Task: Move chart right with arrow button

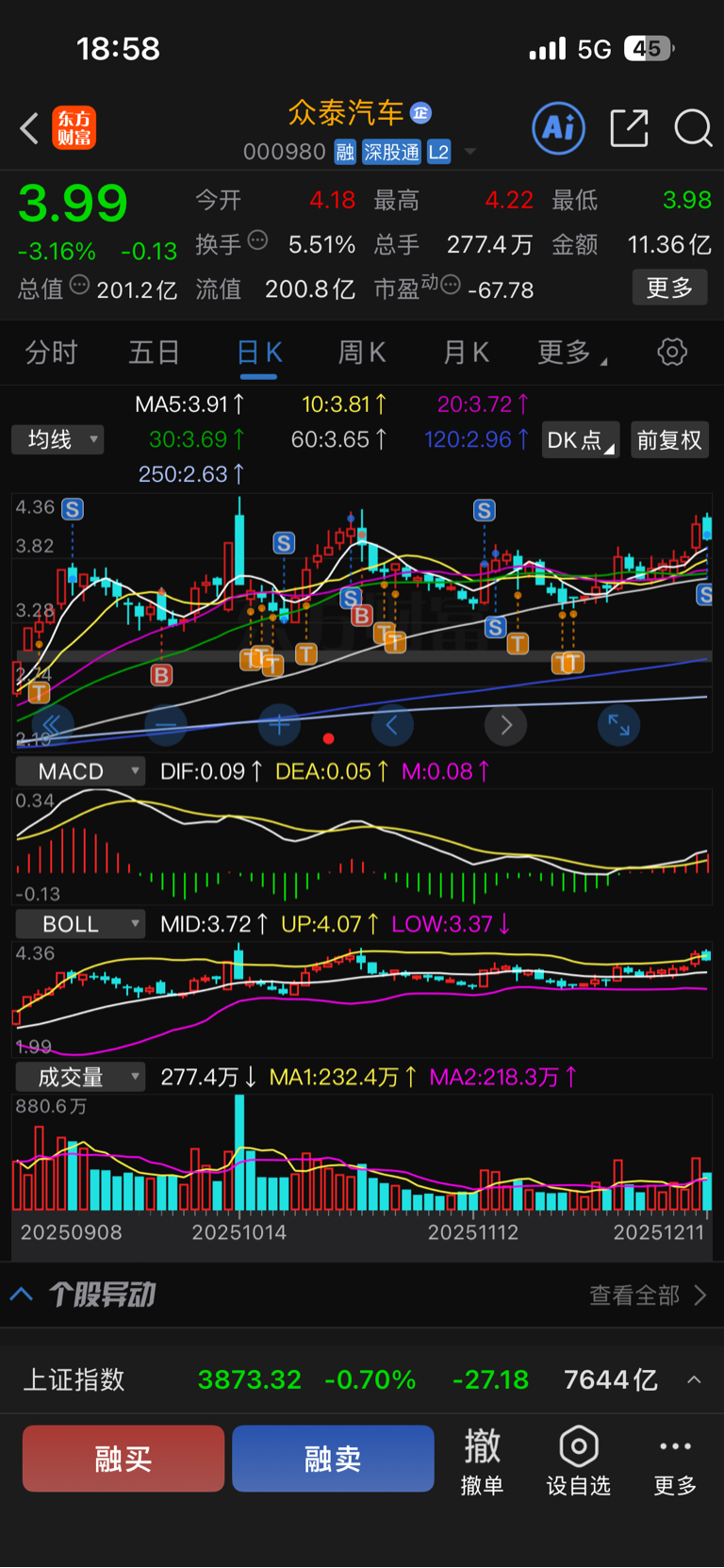Action: tap(505, 725)
